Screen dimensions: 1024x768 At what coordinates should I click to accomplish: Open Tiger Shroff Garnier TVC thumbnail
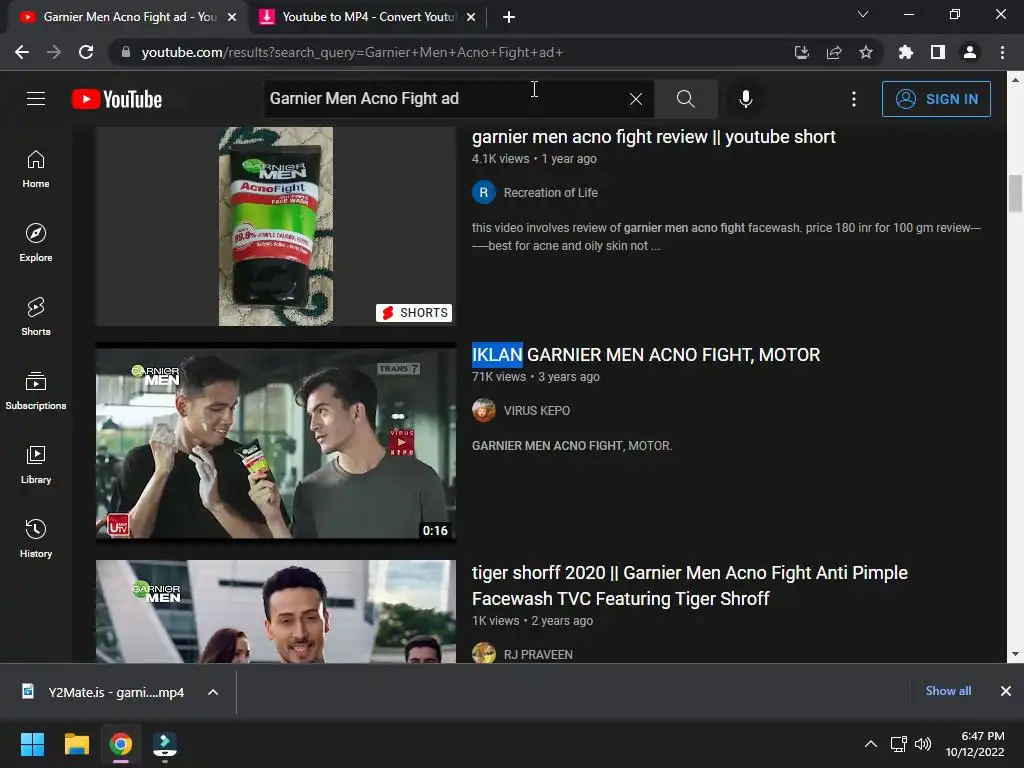pos(276,611)
